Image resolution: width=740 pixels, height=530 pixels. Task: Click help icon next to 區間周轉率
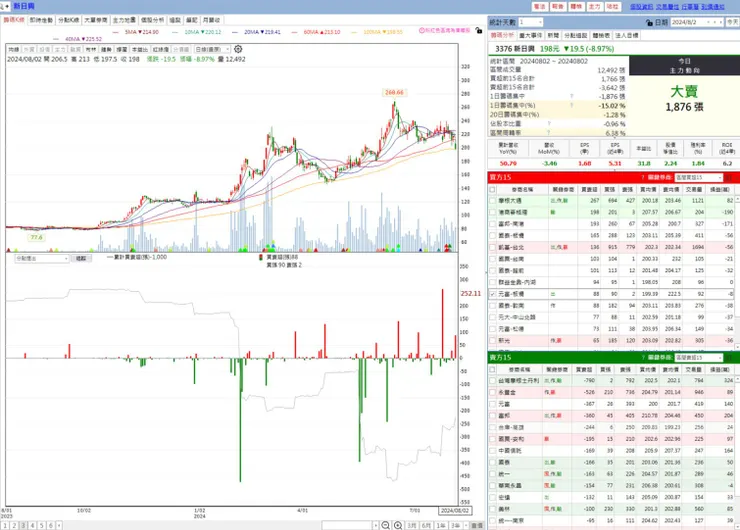(x=548, y=133)
